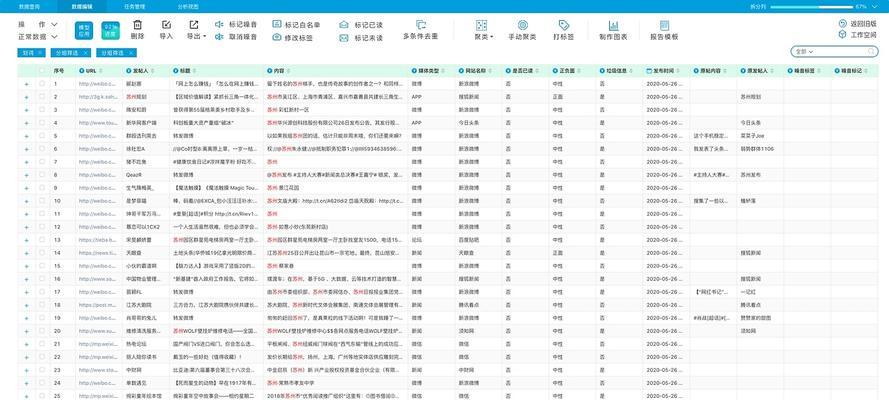
Task: Click the 工作空间 cube icon
Action: tap(843, 35)
